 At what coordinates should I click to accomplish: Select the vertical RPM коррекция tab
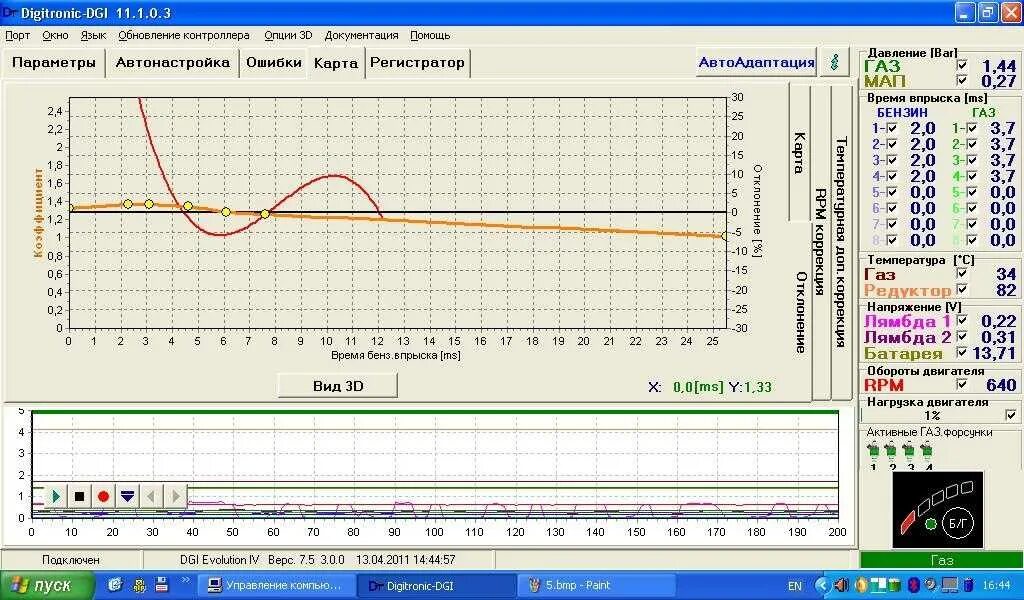(x=820, y=242)
